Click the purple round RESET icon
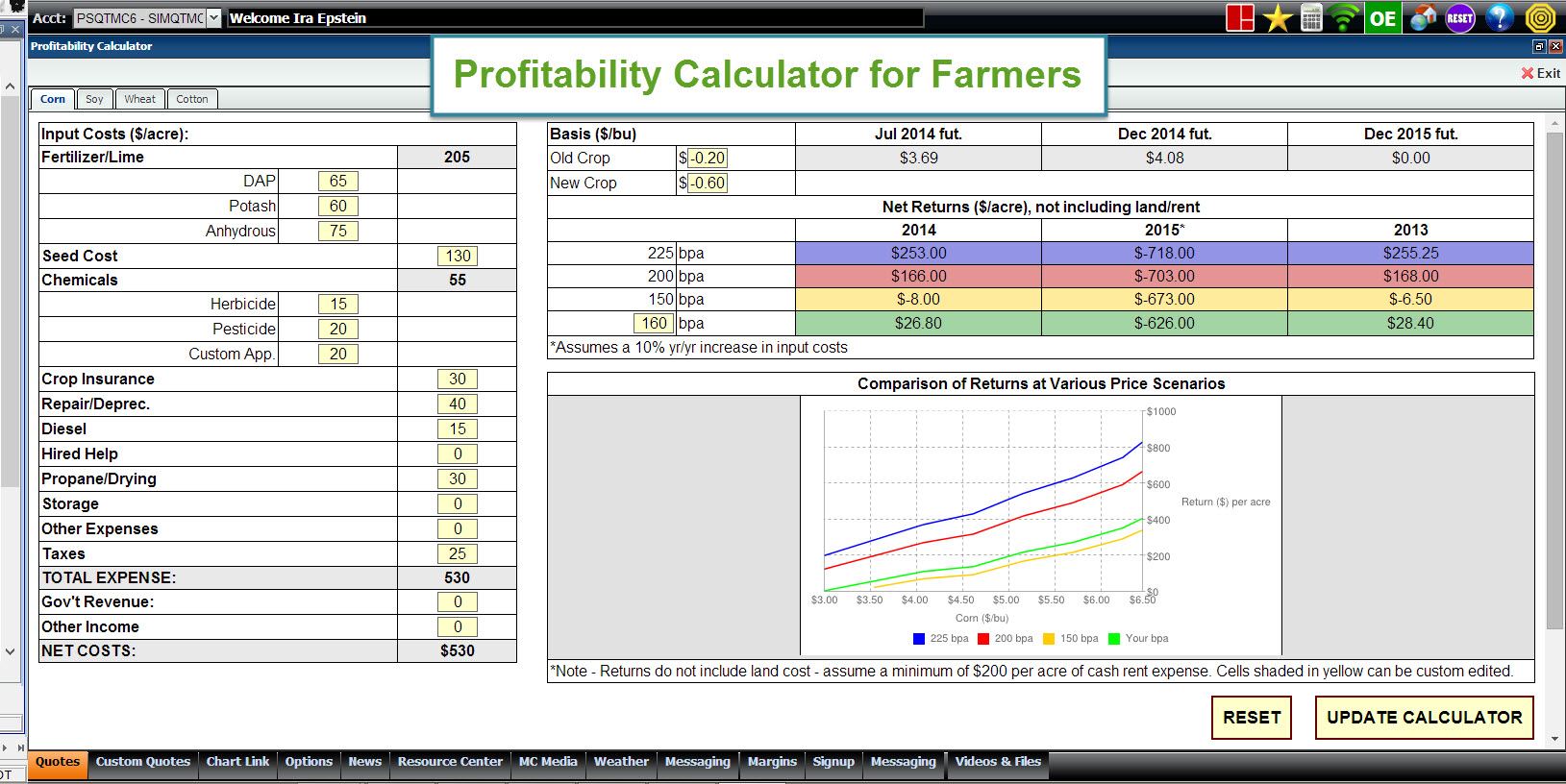The image size is (1566, 784). click(1460, 17)
